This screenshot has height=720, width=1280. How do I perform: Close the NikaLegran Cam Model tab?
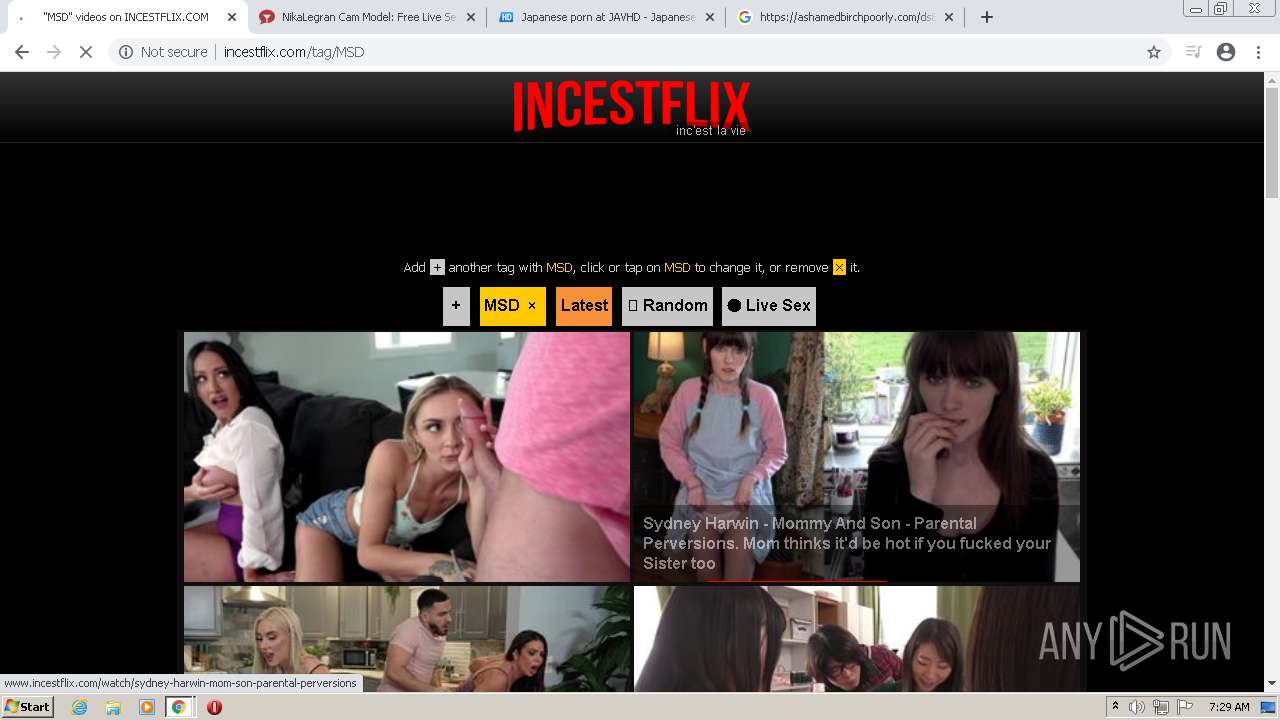point(471,17)
